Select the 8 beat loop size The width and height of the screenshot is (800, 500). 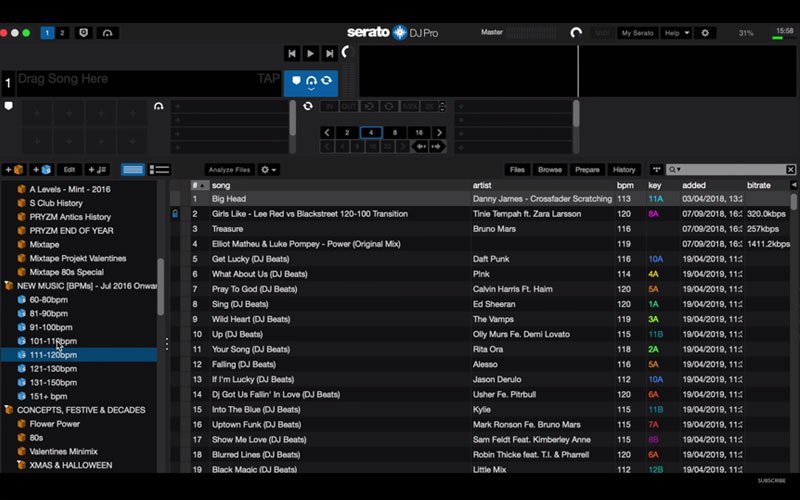[x=394, y=132]
